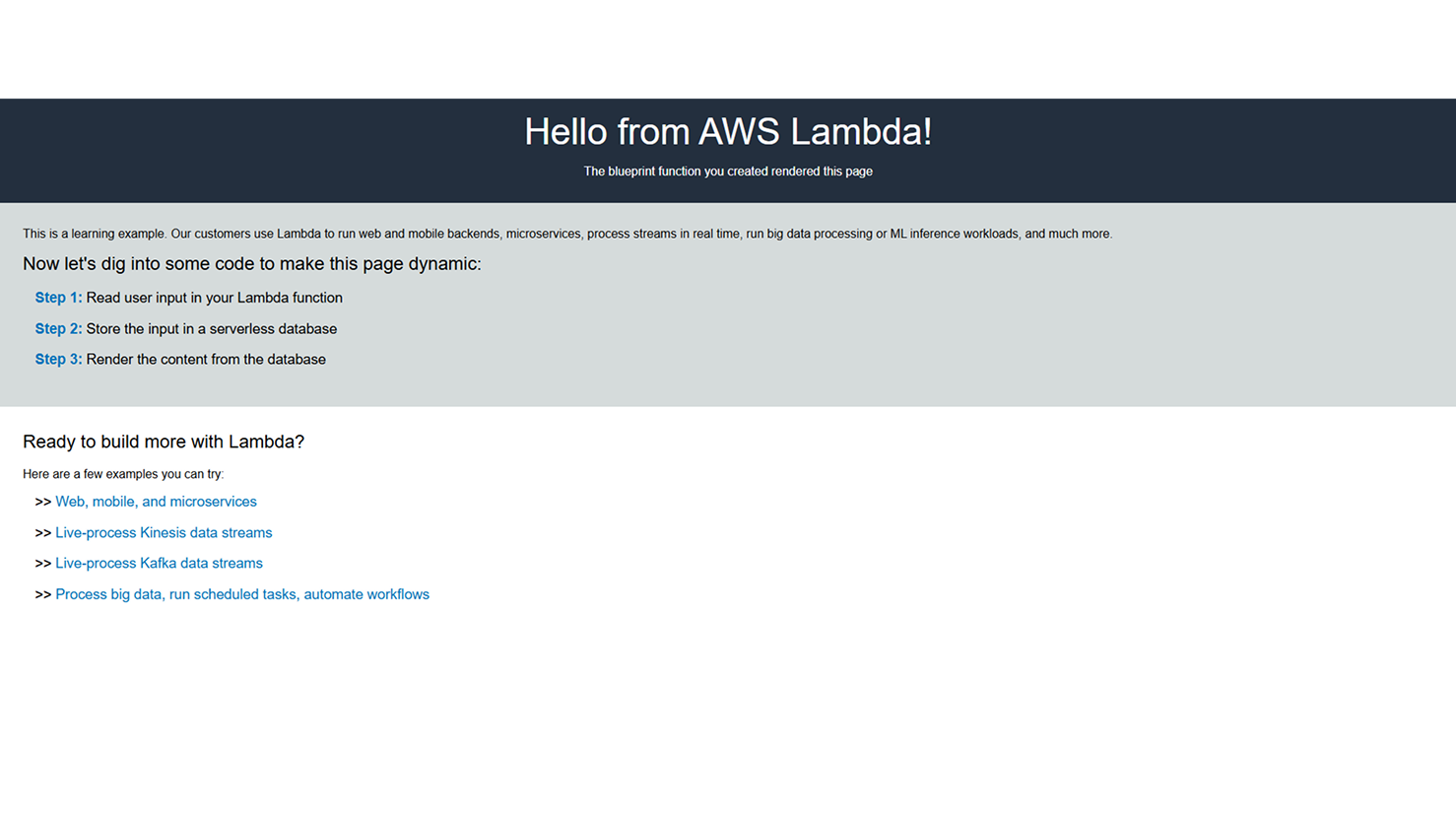Click 'Here are a few examples' text
Screen dimensions: 1456x818
(123, 474)
